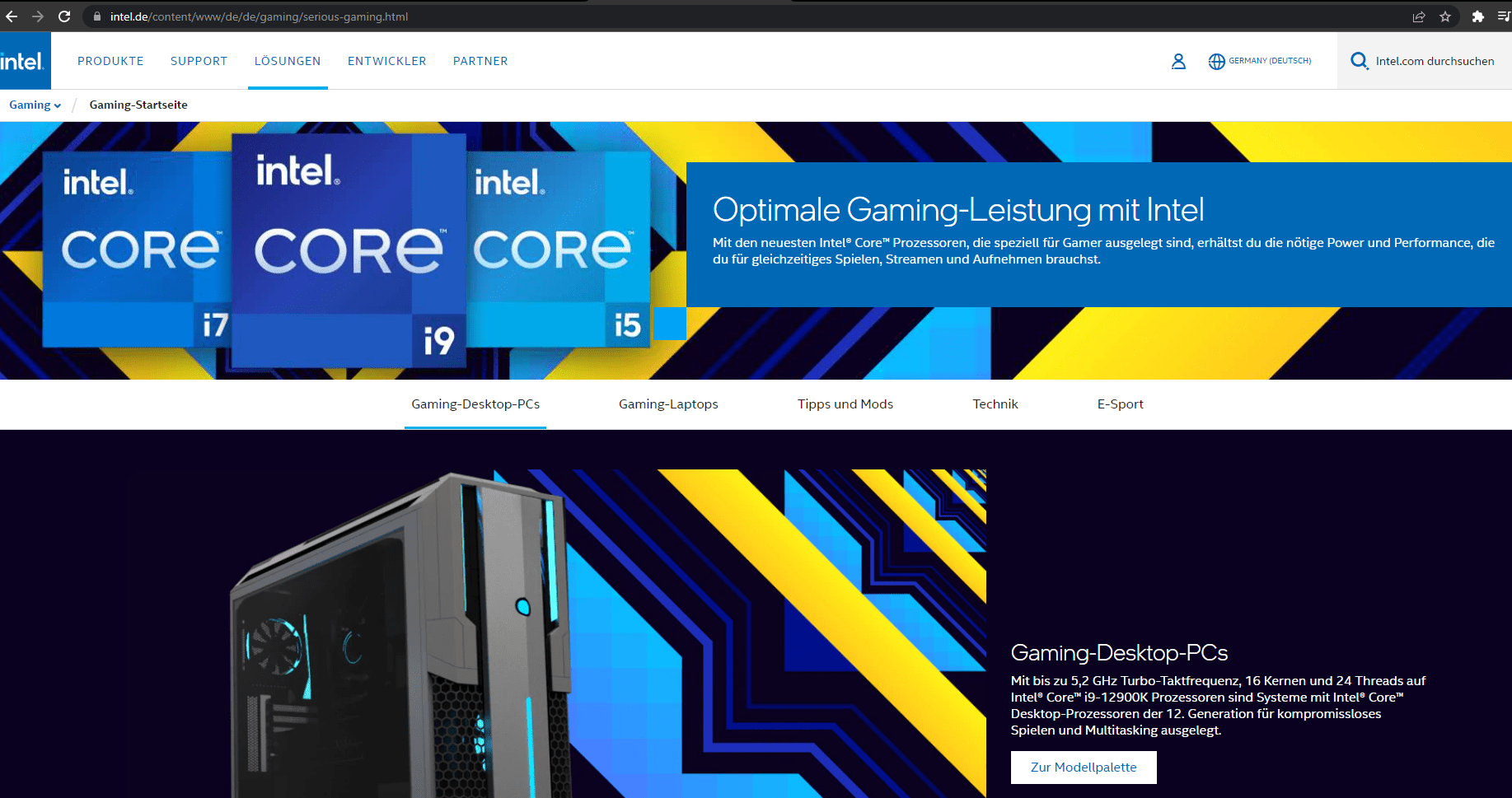1512x798 pixels.
Task: Click the address bar URL
Action: 259,16
